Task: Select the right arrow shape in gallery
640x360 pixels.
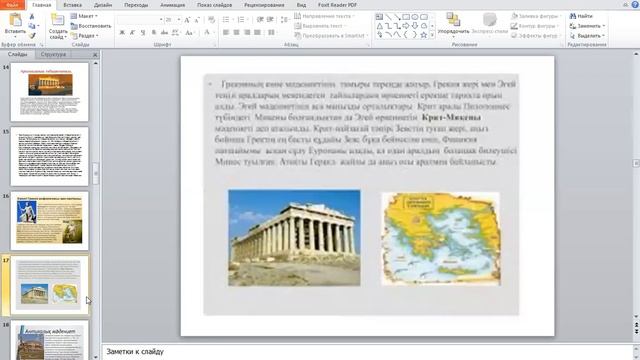Action: coord(406,26)
